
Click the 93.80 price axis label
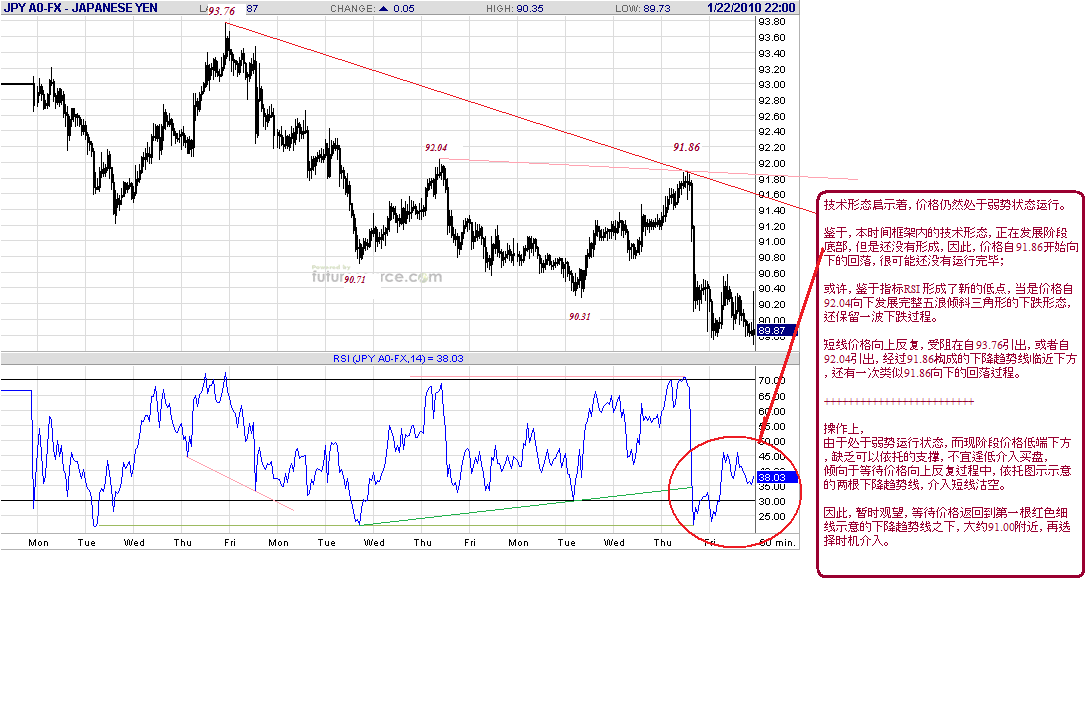click(772, 22)
